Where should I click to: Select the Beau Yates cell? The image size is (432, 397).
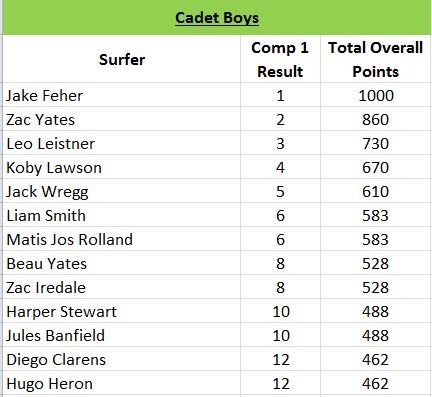[122, 263]
